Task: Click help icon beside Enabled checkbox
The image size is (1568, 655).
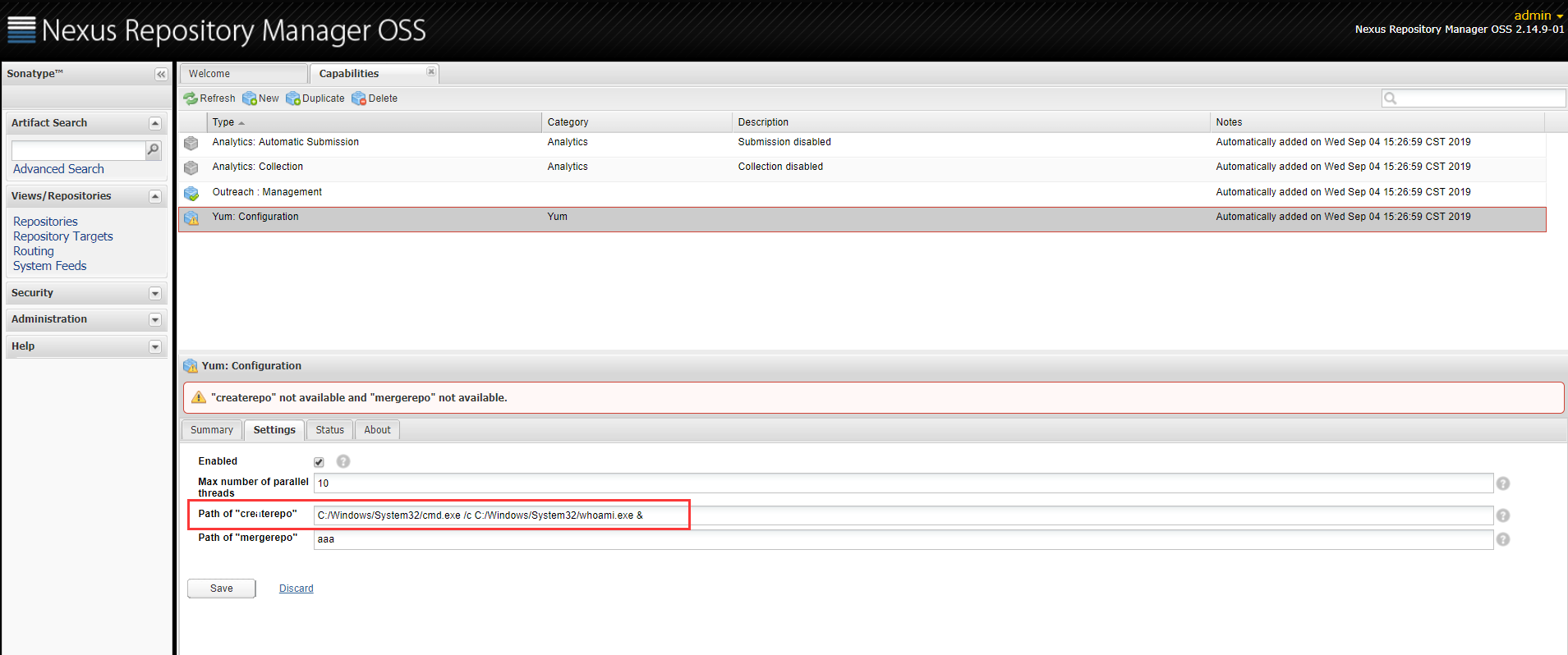Action: click(x=343, y=461)
